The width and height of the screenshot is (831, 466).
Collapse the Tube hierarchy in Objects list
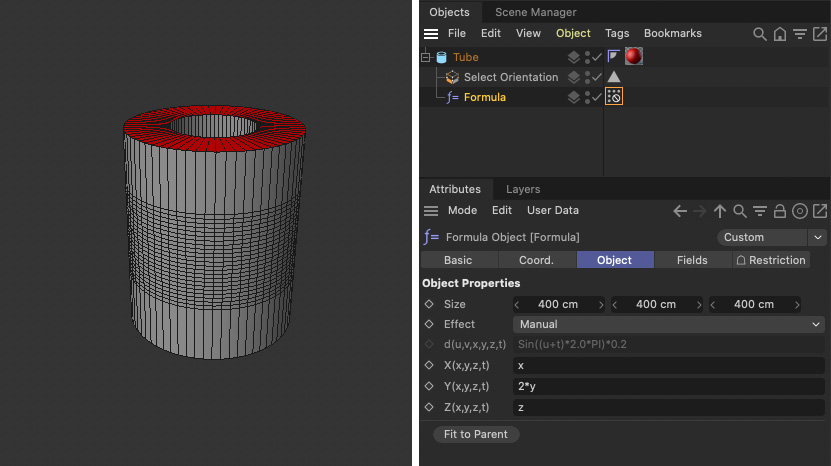click(426, 58)
